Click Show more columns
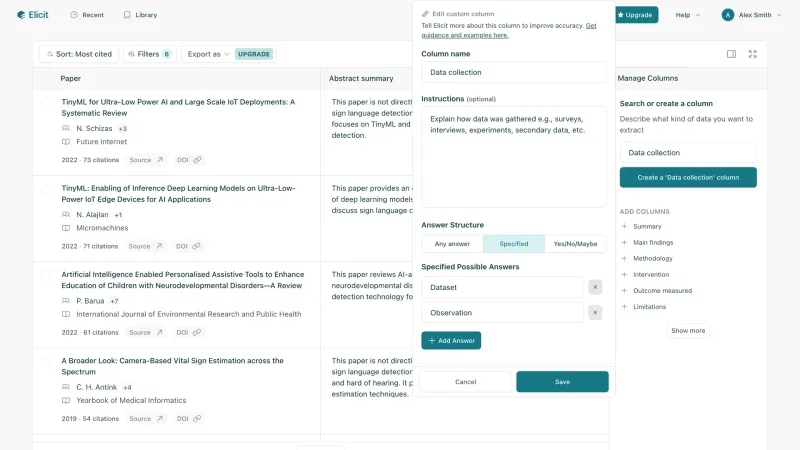800x450 pixels. point(688,331)
